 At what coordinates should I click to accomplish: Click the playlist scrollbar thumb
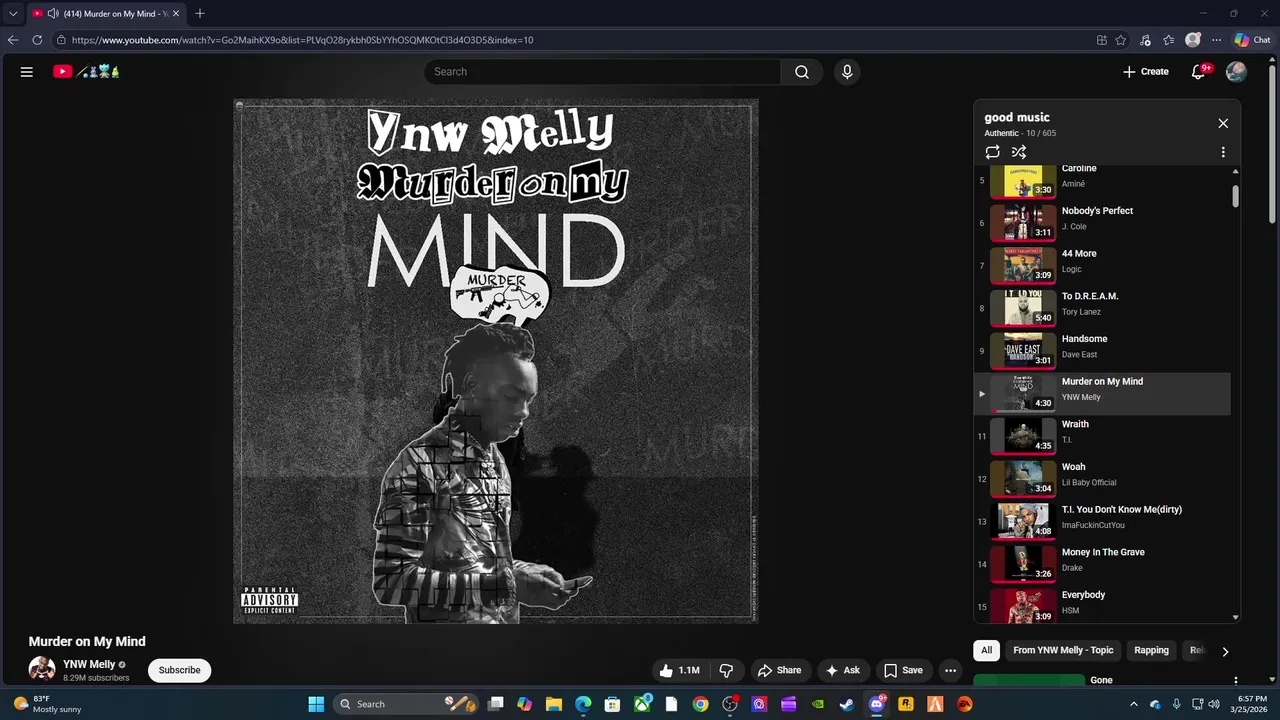1235,196
